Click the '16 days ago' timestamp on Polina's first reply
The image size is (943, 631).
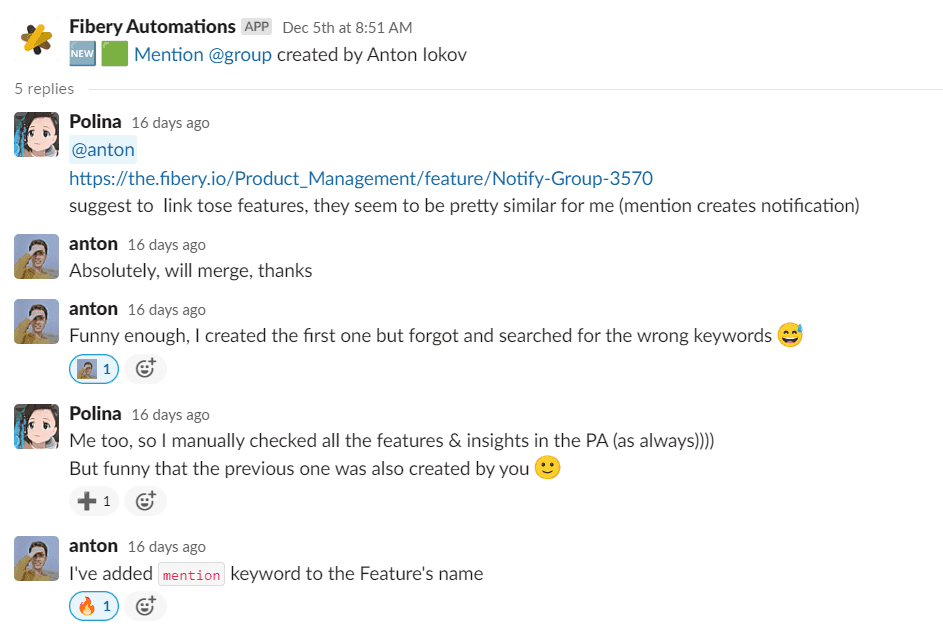coord(170,123)
